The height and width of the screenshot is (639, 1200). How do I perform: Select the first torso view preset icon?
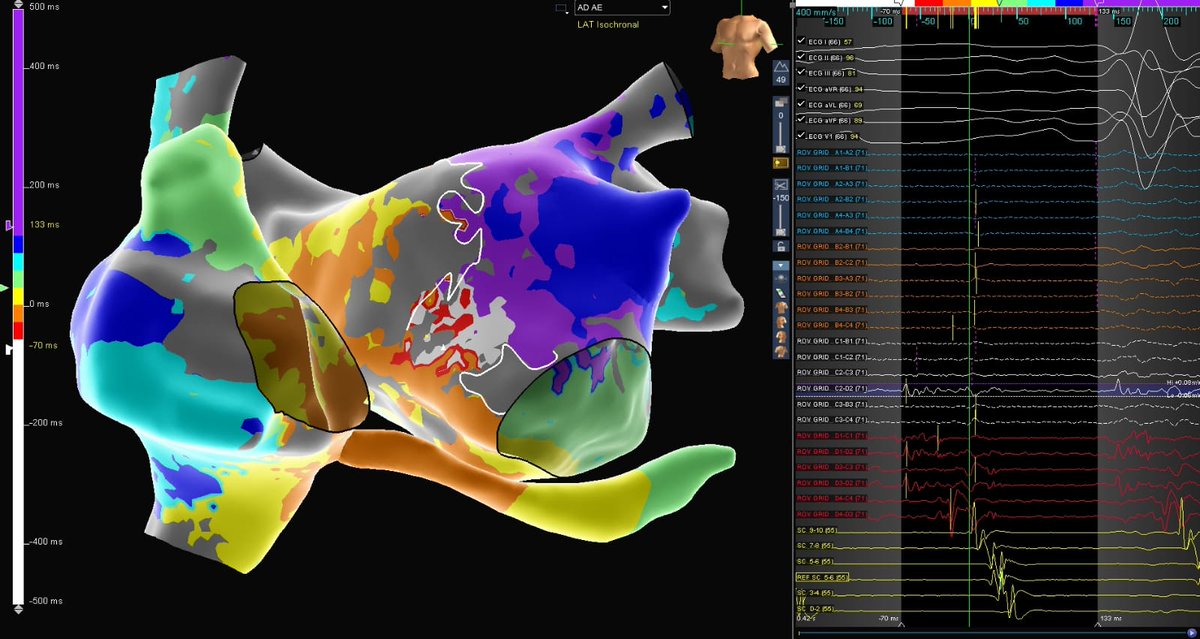780,307
